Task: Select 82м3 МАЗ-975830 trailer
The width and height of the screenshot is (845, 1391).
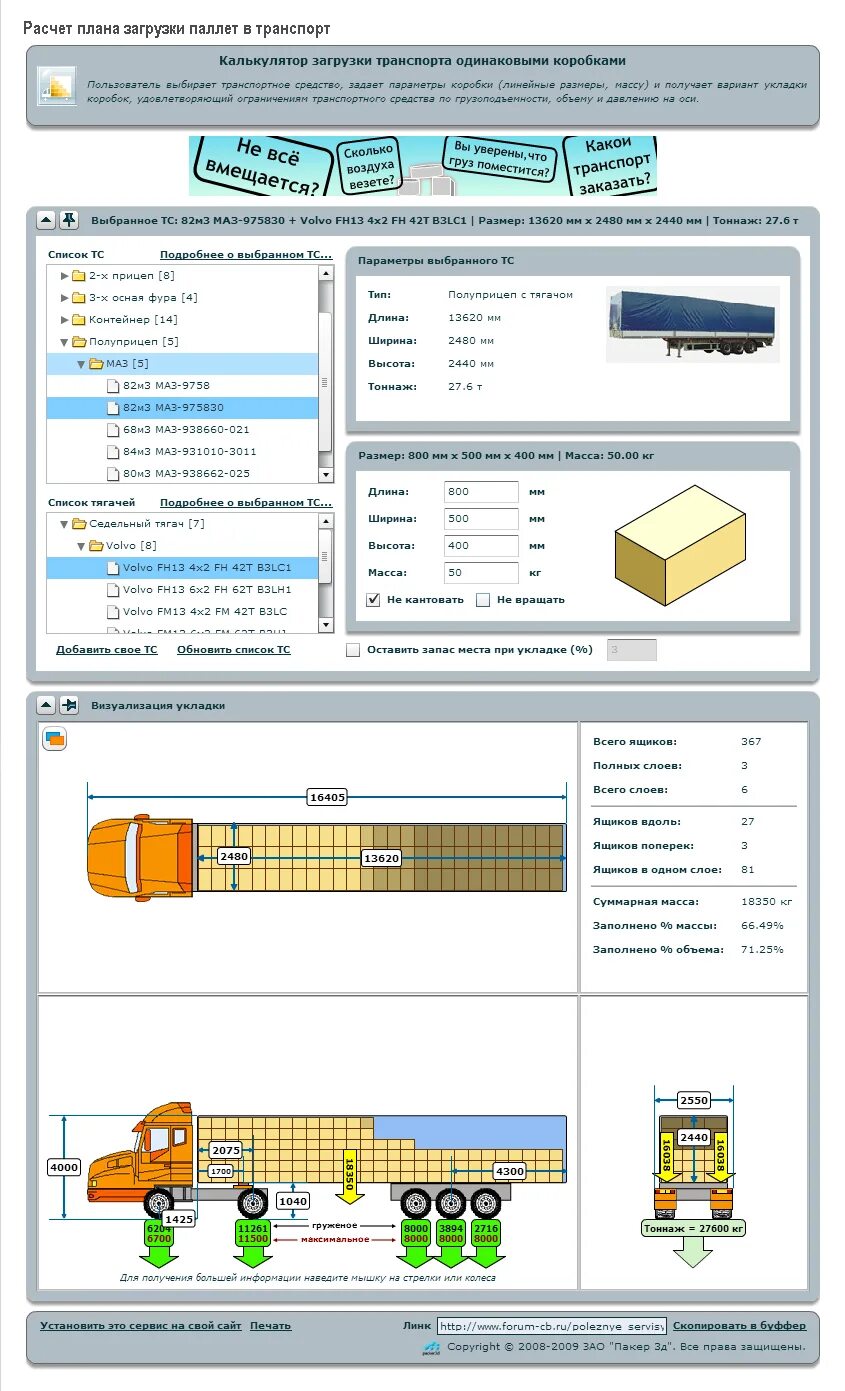Action: [182, 408]
